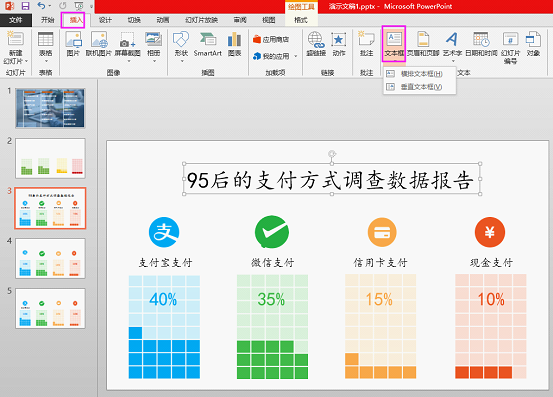Viewport: 553px width, 397px height.
Task: Click the 40% label in blue chart
Action: (163, 299)
